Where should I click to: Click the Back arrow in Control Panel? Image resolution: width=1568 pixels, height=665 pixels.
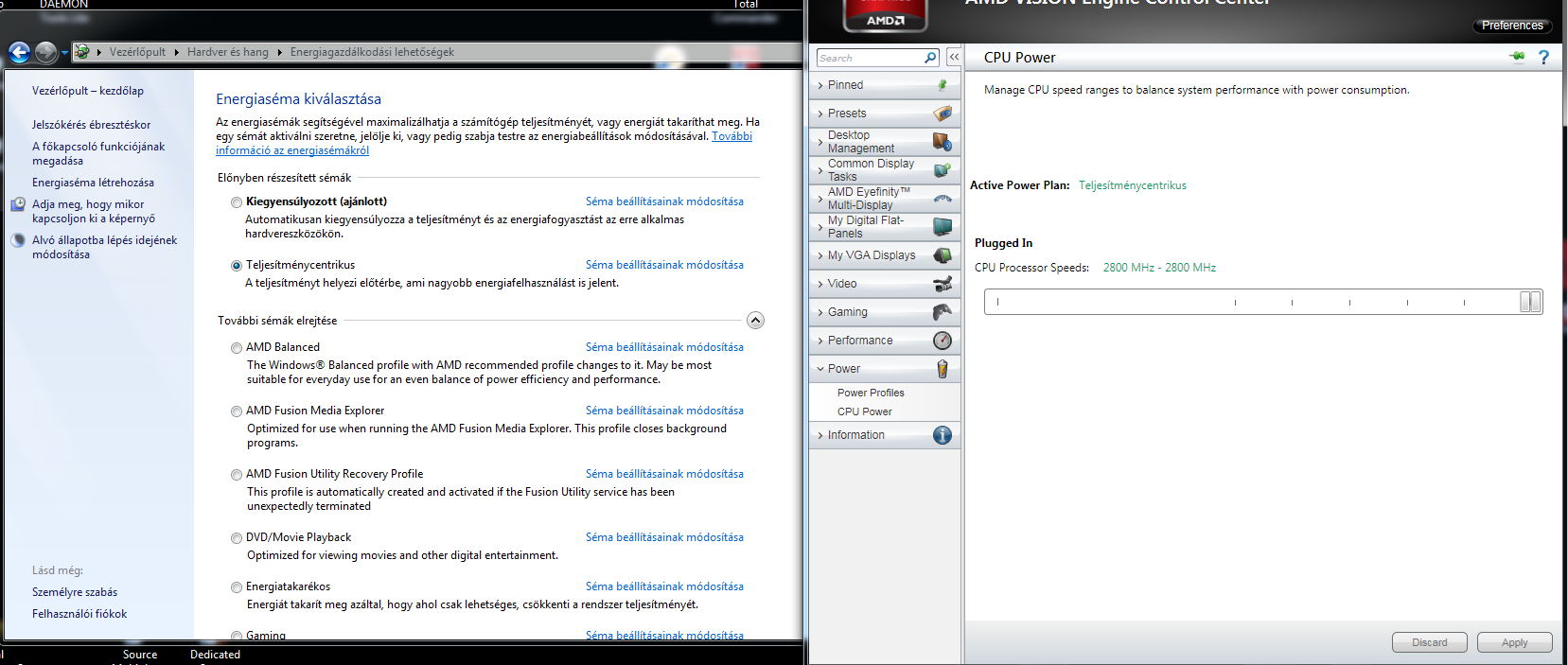19,52
